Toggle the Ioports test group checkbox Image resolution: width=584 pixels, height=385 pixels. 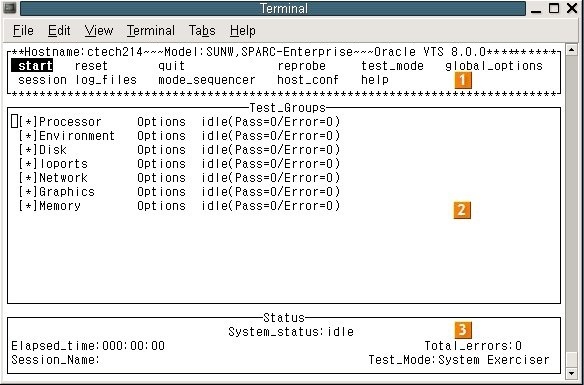pos(28,164)
